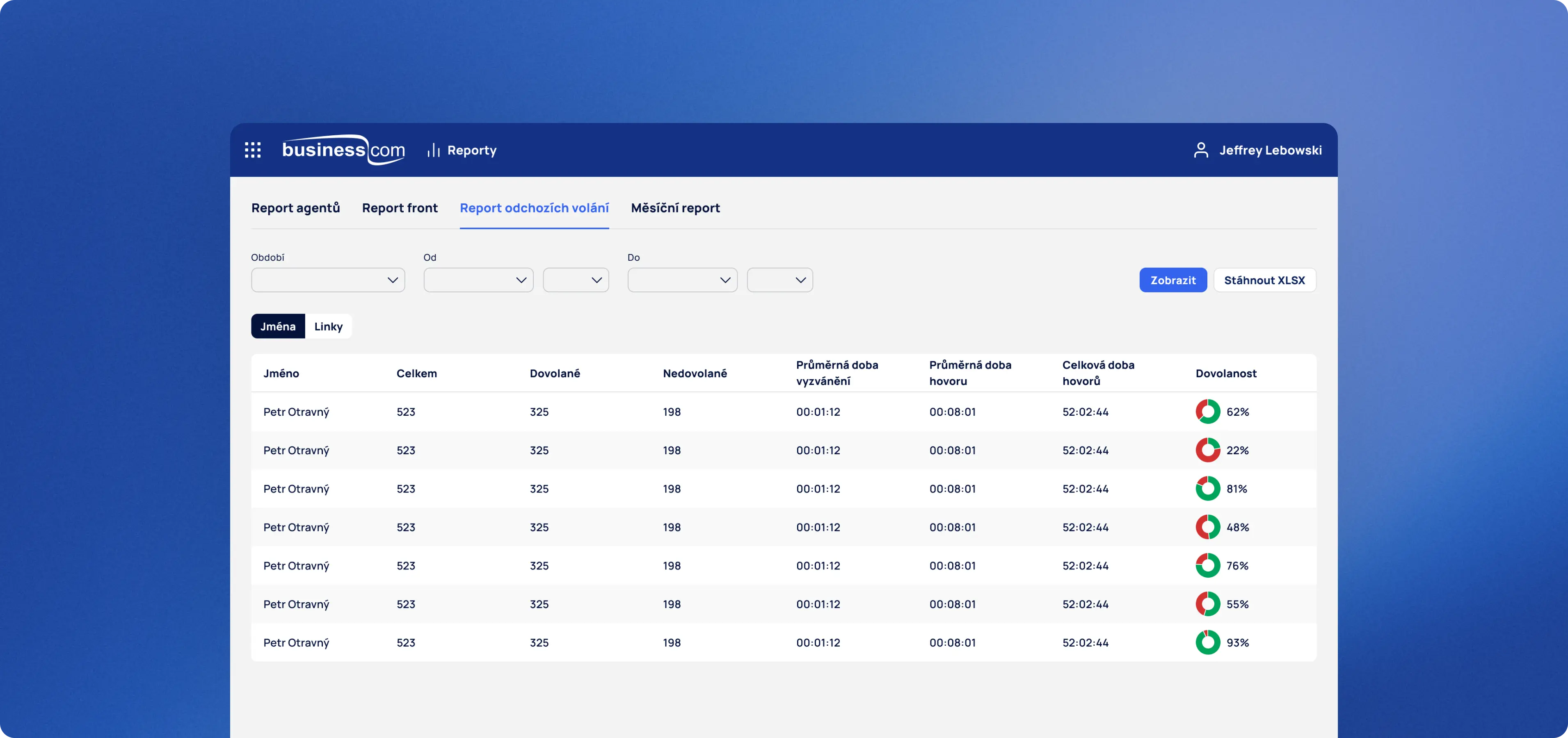The height and width of the screenshot is (738, 1568).
Task: Click the 22% donut chart
Action: pyautogui.click(x=1208, y=450)
